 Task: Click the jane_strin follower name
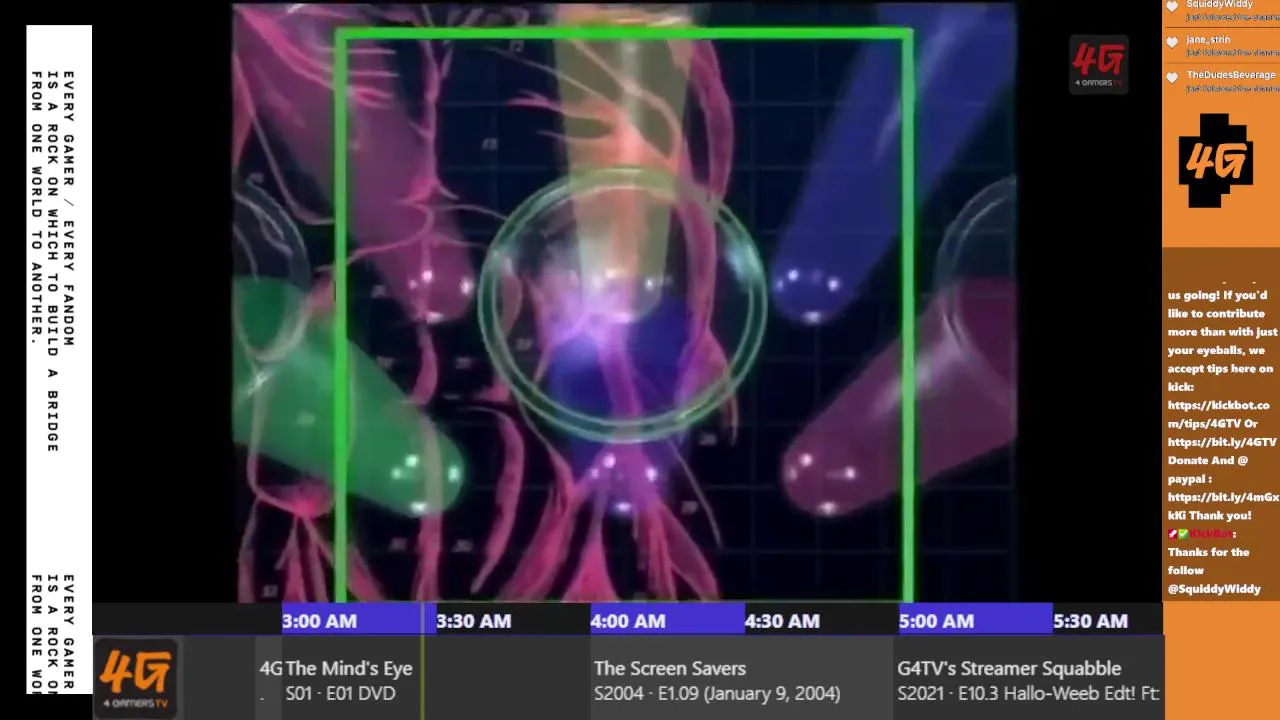click(x=1208, y=40)
